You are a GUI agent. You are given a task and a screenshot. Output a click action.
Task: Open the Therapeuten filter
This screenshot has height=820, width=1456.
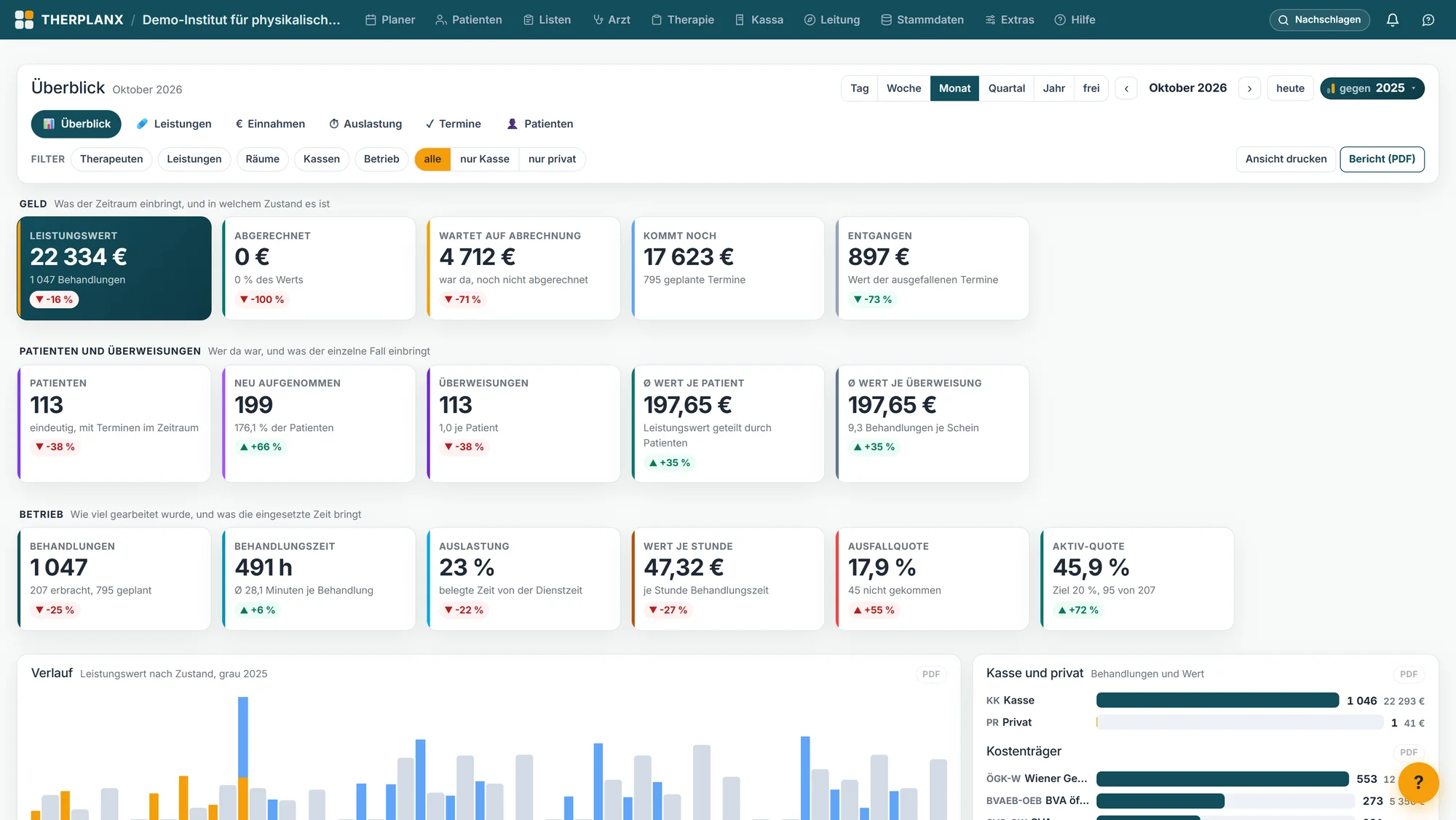coord(111,159)
